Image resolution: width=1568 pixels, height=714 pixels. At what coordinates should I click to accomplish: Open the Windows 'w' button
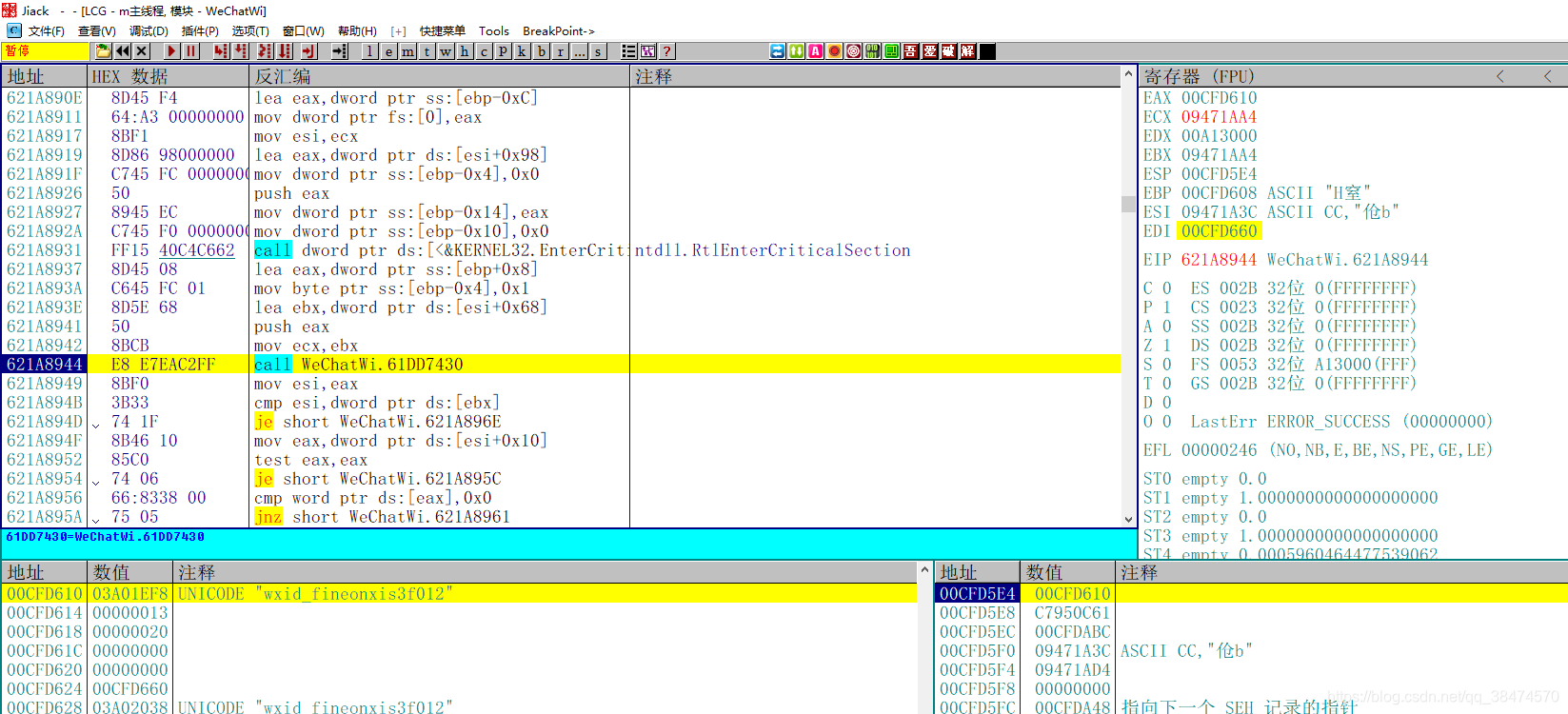point(446,51)
